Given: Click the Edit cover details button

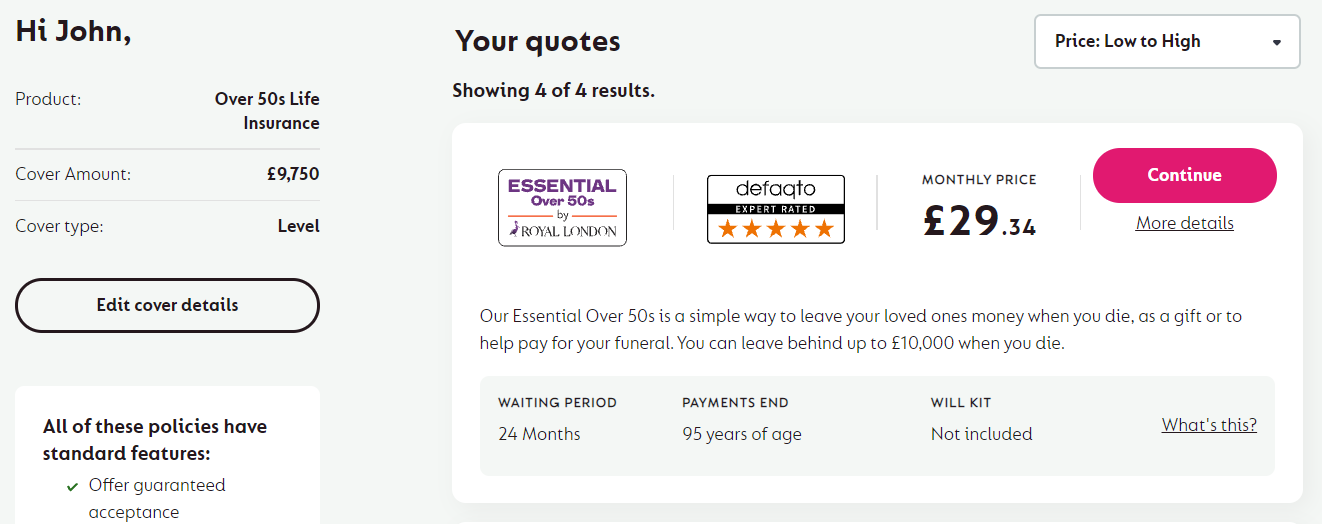Looking at the screenshot, I should coord(167,305).
